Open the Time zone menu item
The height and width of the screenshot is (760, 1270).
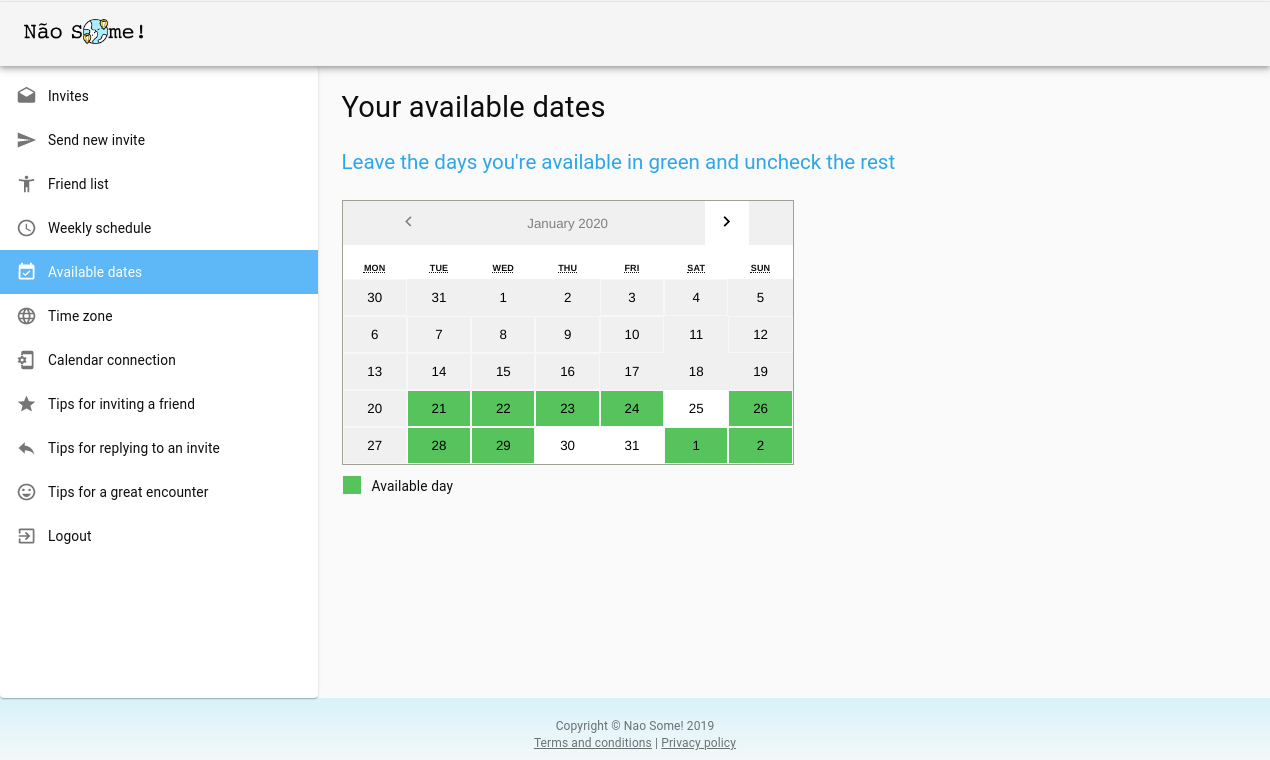tap(159, 316)
